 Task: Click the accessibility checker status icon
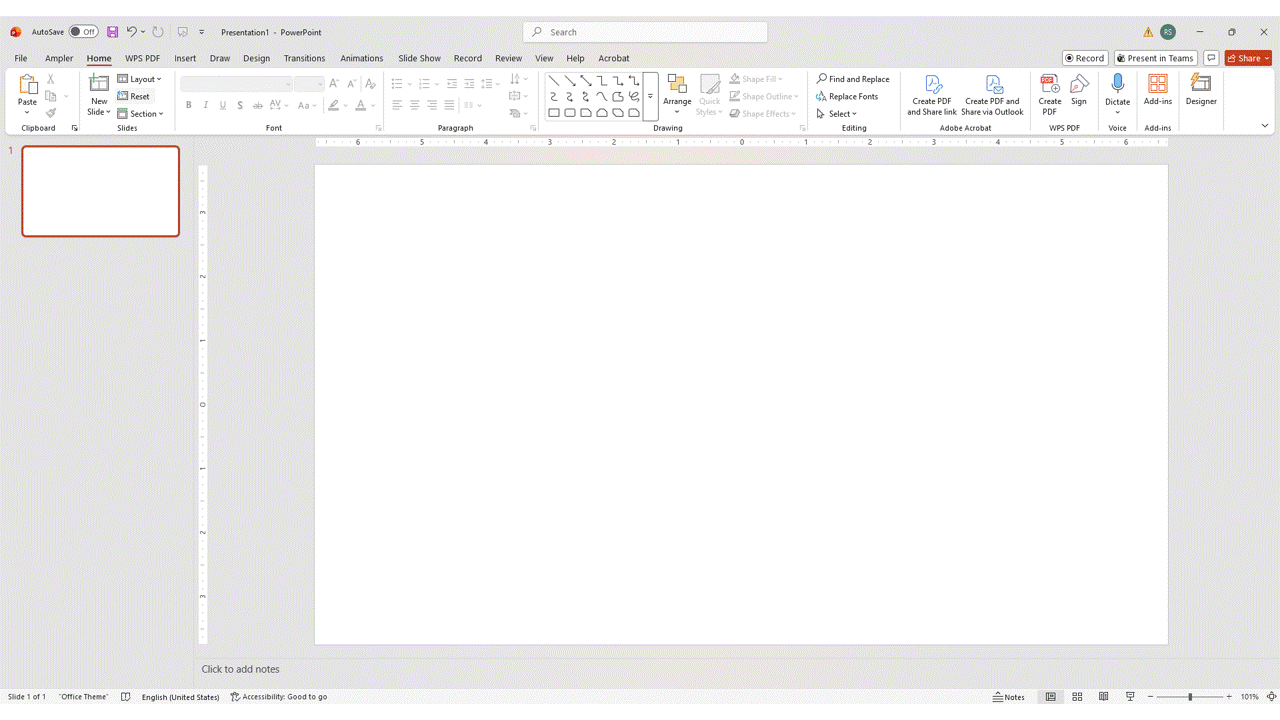235,697
